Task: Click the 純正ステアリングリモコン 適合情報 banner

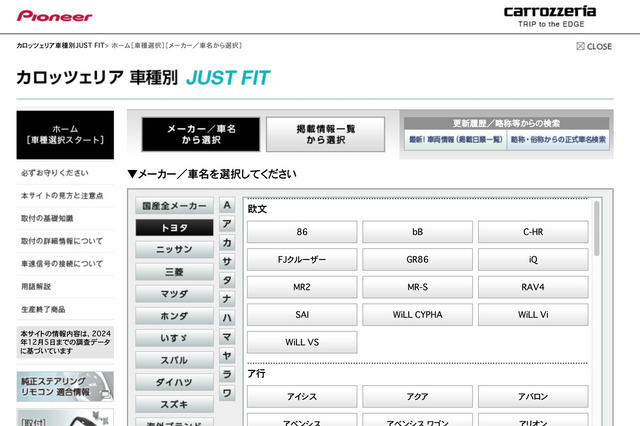Action: pyautogui.click(x=65, y=386)
